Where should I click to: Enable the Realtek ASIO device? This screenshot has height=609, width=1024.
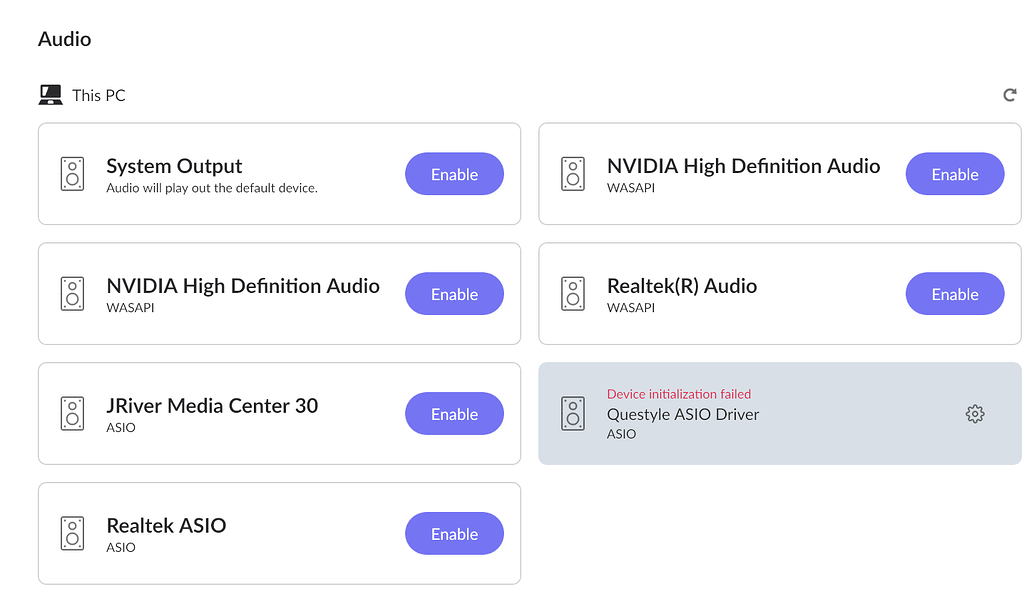(454, 533)
